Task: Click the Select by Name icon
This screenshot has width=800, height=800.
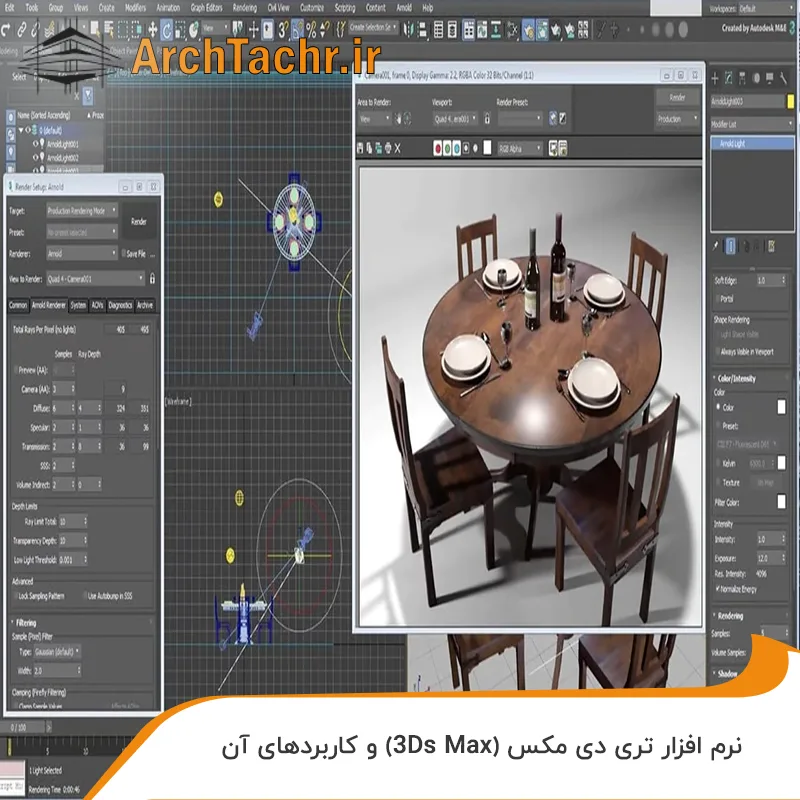Action: pos(109,30)
